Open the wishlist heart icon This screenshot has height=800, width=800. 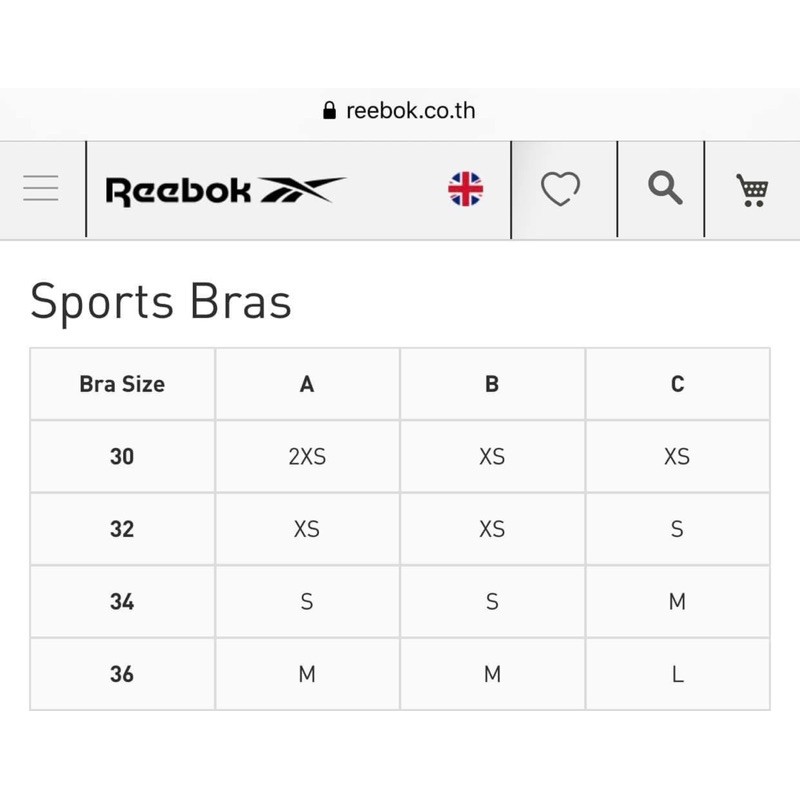point(560,188)
